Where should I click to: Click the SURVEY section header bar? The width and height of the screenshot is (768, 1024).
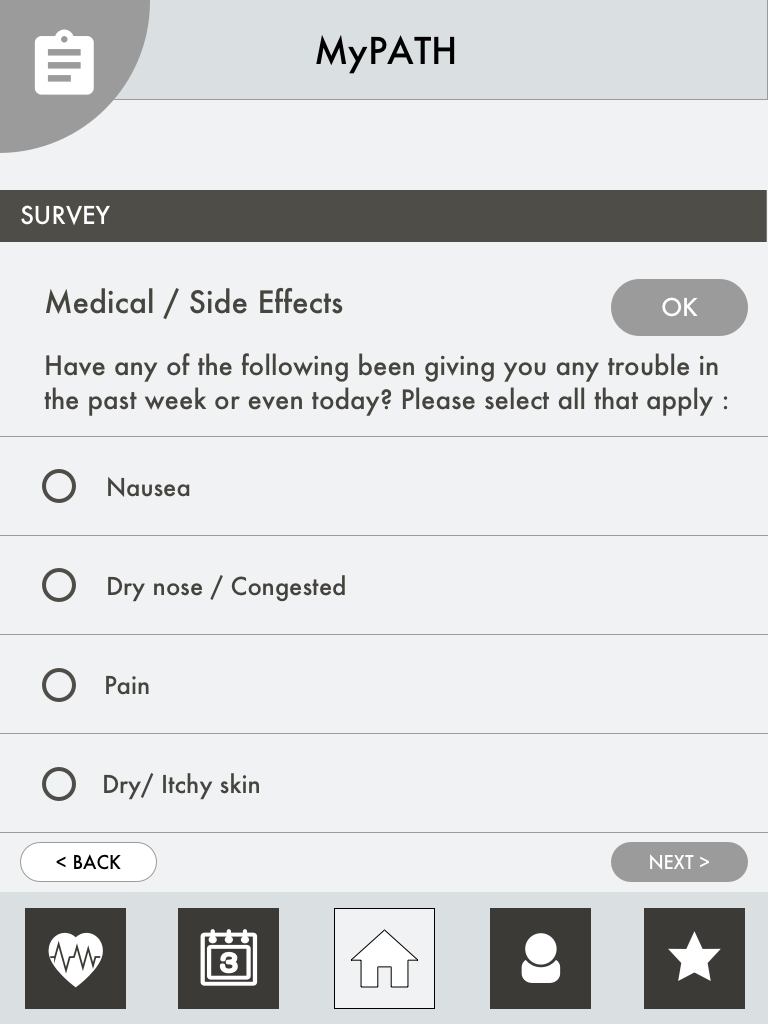(383, 216)
